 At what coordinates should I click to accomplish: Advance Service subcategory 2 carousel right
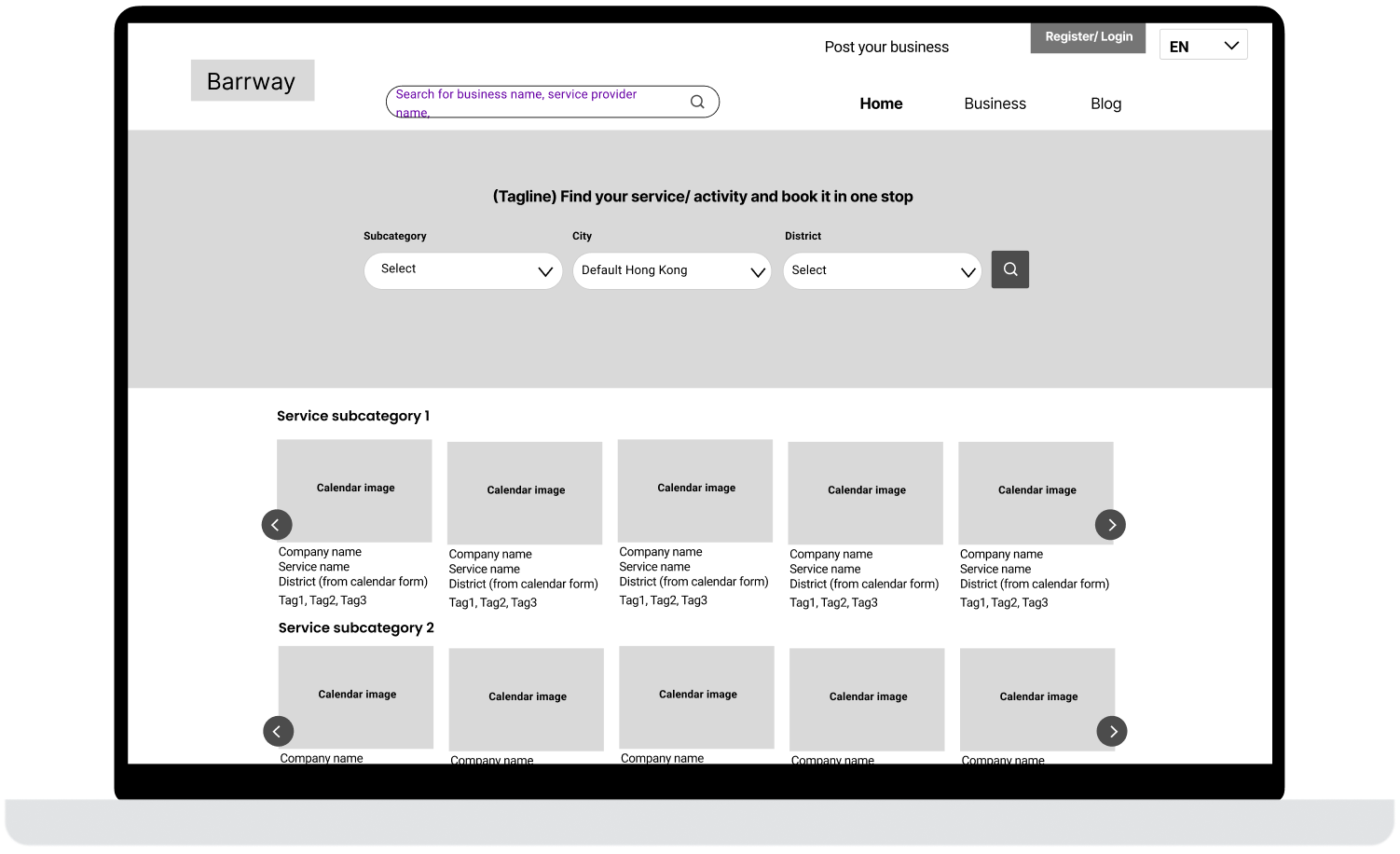(1112, 732)
